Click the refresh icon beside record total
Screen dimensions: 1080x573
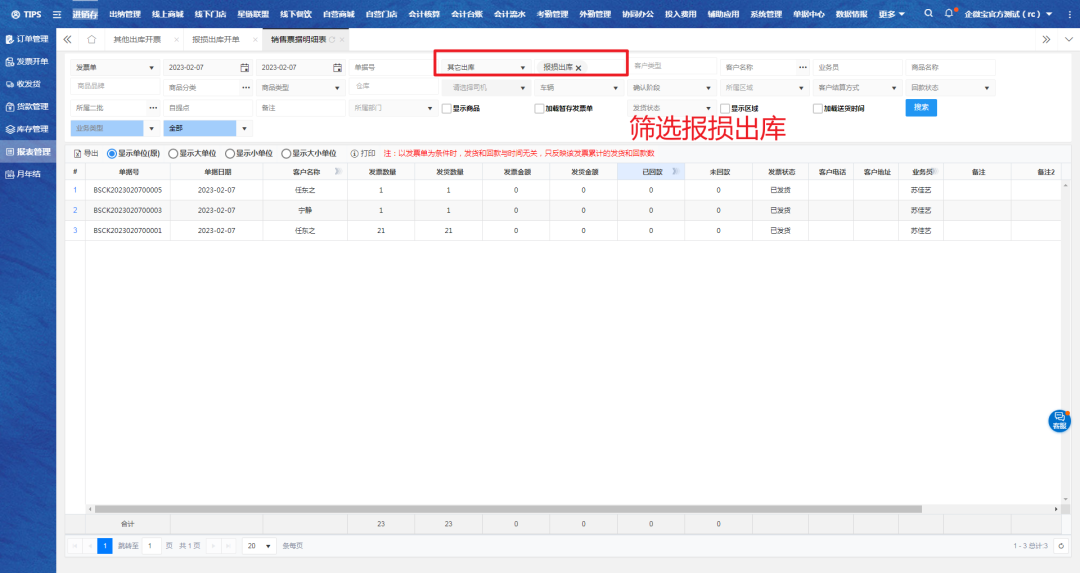click(x=1059, y=546)
